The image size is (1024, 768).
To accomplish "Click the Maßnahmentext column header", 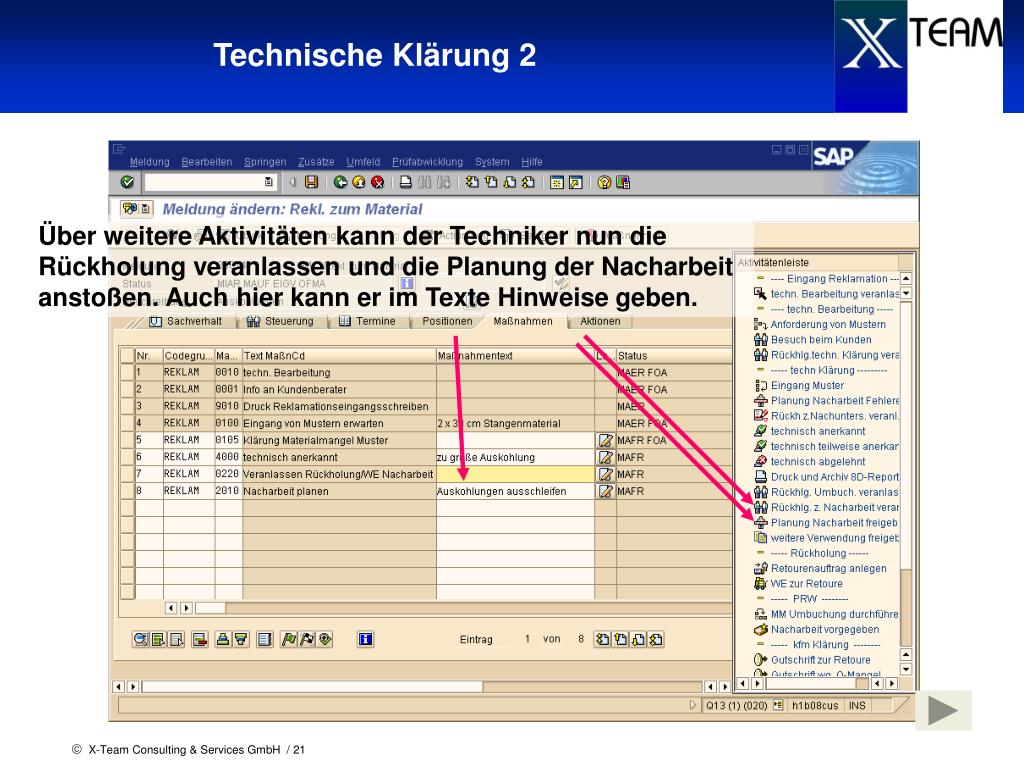I will (515, 356).
